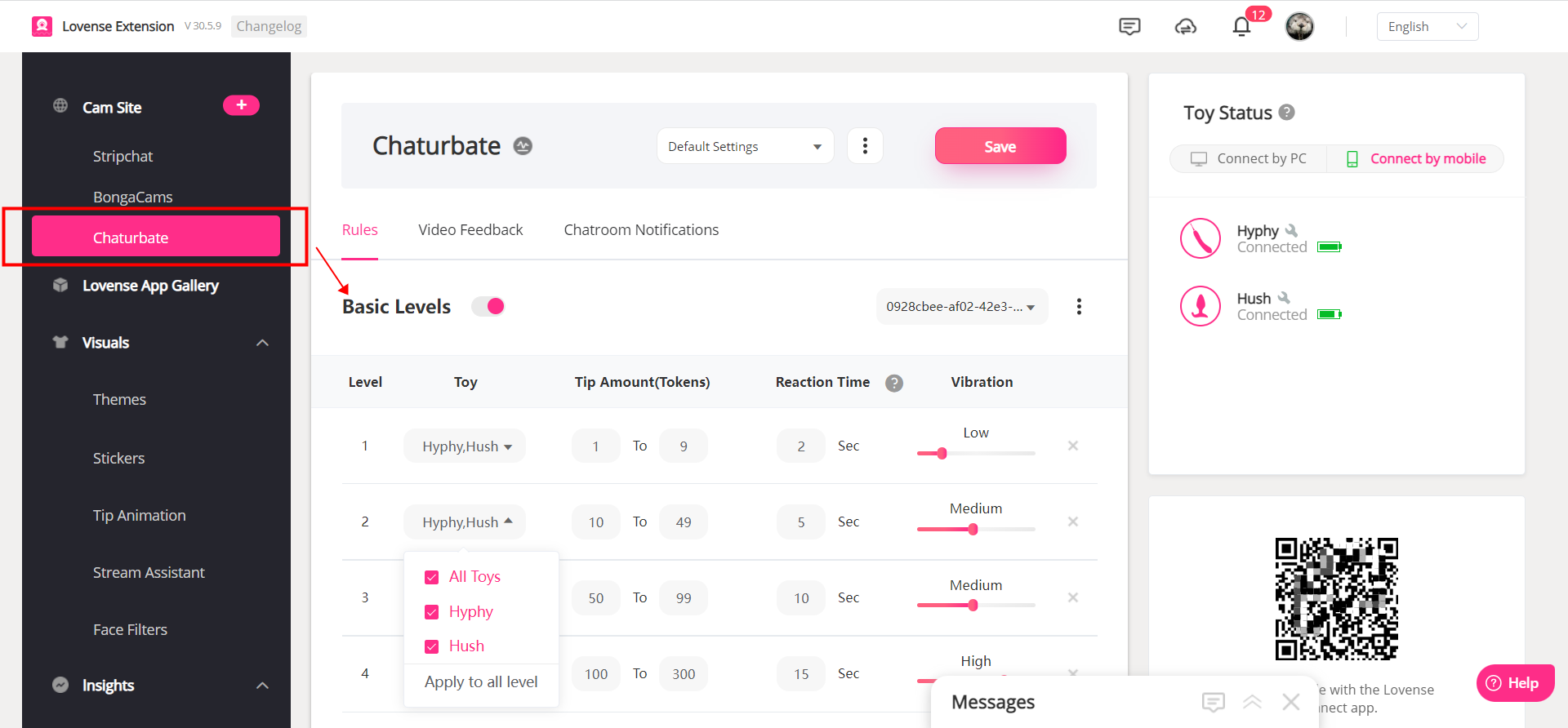This screenshot has width=1568, height=728.
Task: Open the chat messages icon in header
Action: (1129, 27)
